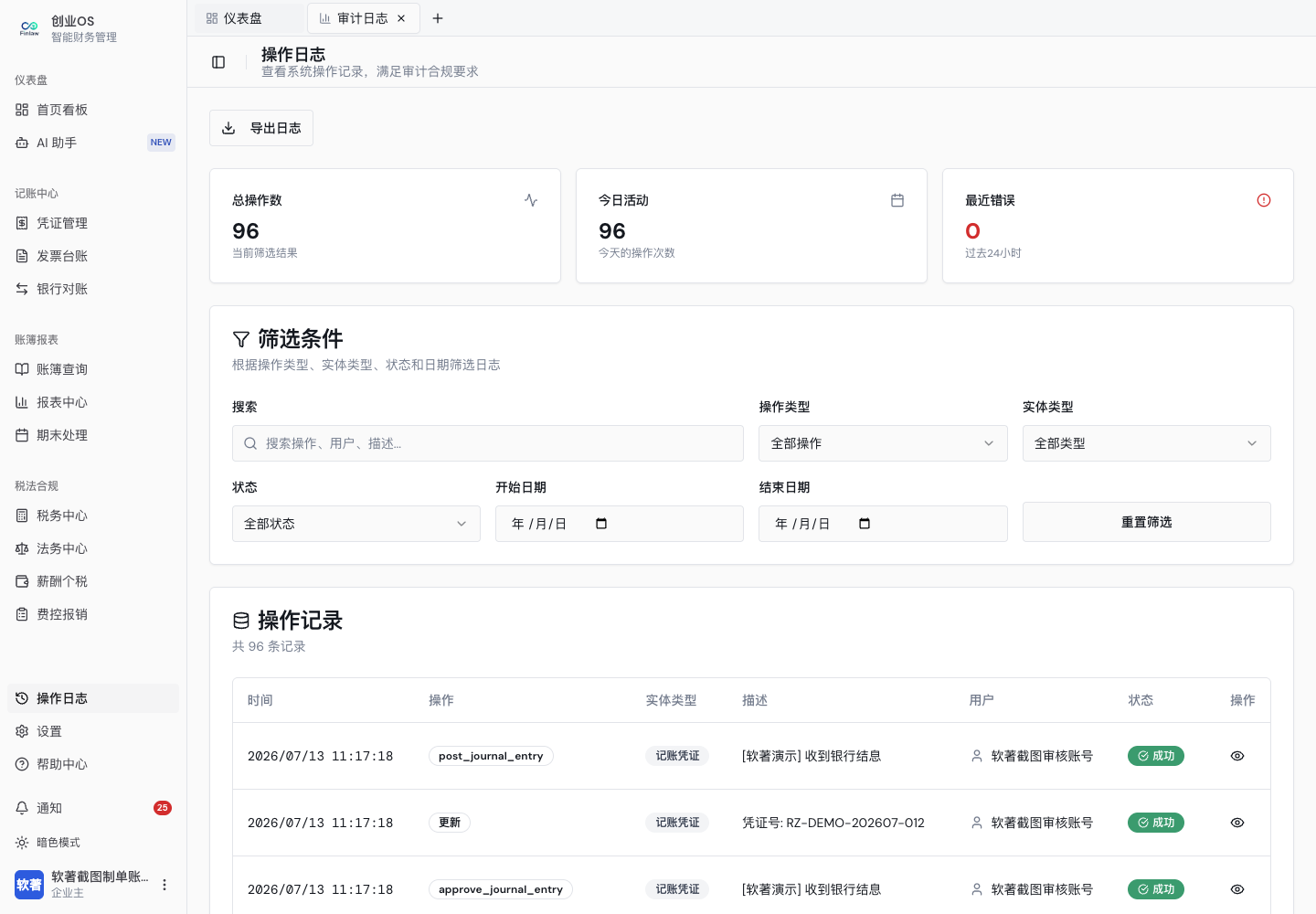Click the funnel icon beside 筛选条件
The width and height of the screenshot is (1316, 914).
click(241, 339)
